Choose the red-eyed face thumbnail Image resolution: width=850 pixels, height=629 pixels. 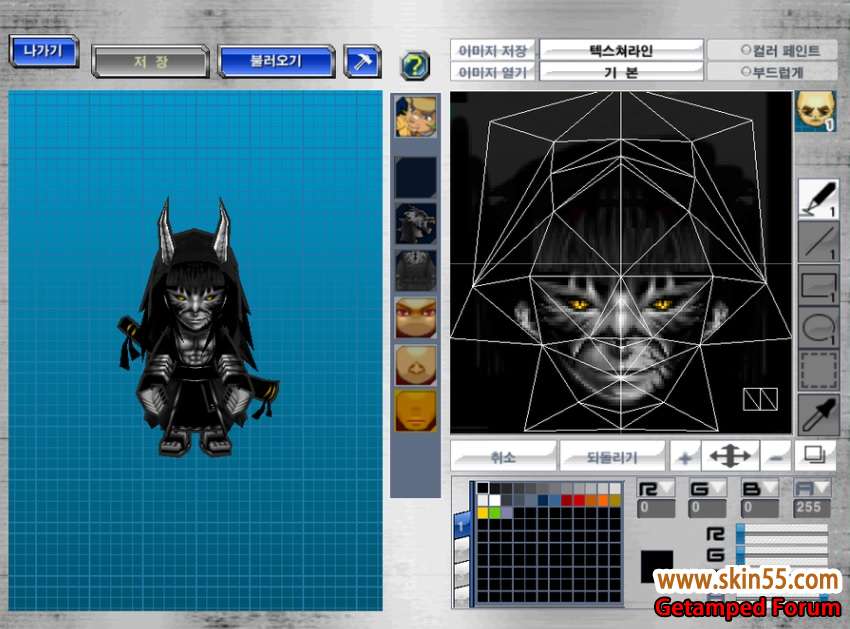coord(416,317)
